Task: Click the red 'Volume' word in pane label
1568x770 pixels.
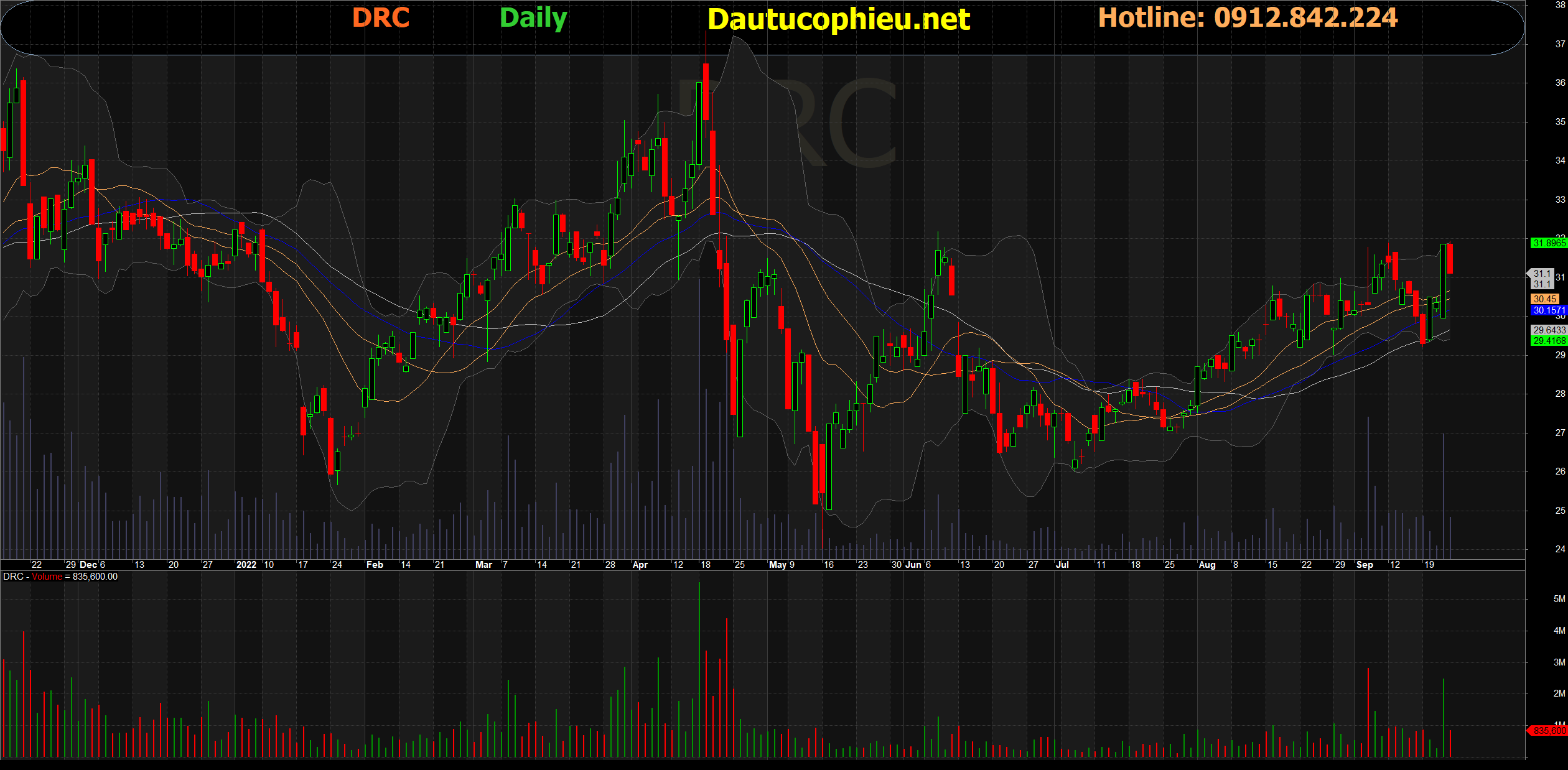Action: (47, 577)
